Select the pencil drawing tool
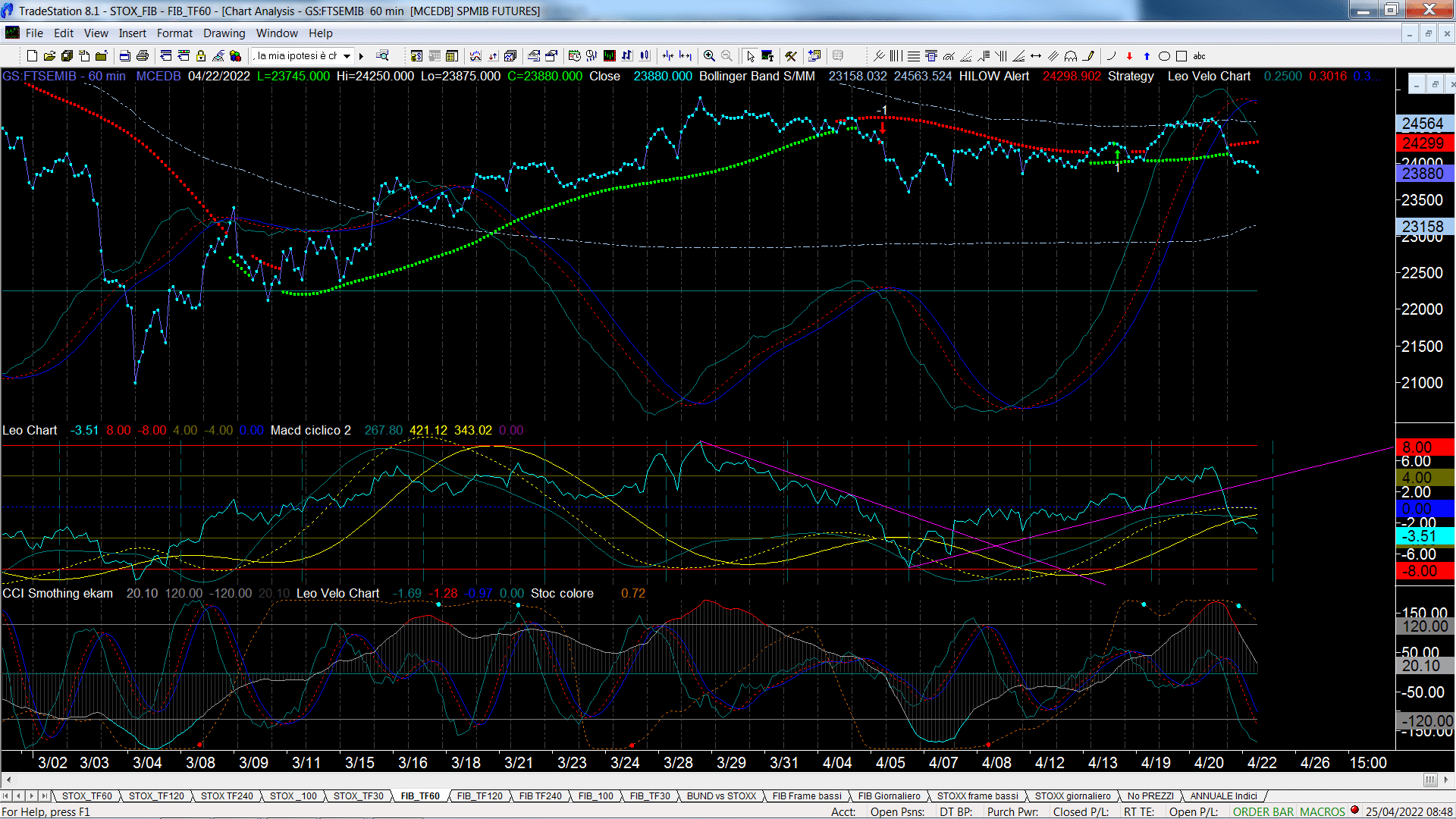This screenshot has height=819, width=1456. 1089,56
